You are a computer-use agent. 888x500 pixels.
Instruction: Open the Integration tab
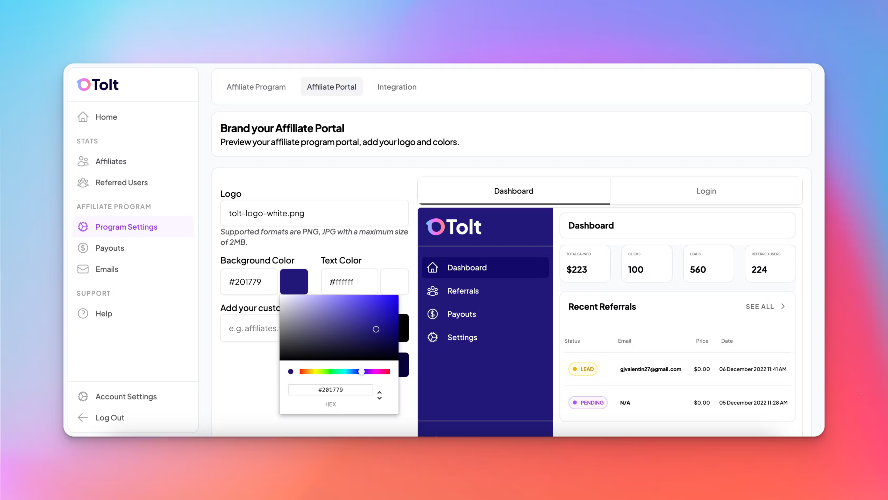point(396,87)
